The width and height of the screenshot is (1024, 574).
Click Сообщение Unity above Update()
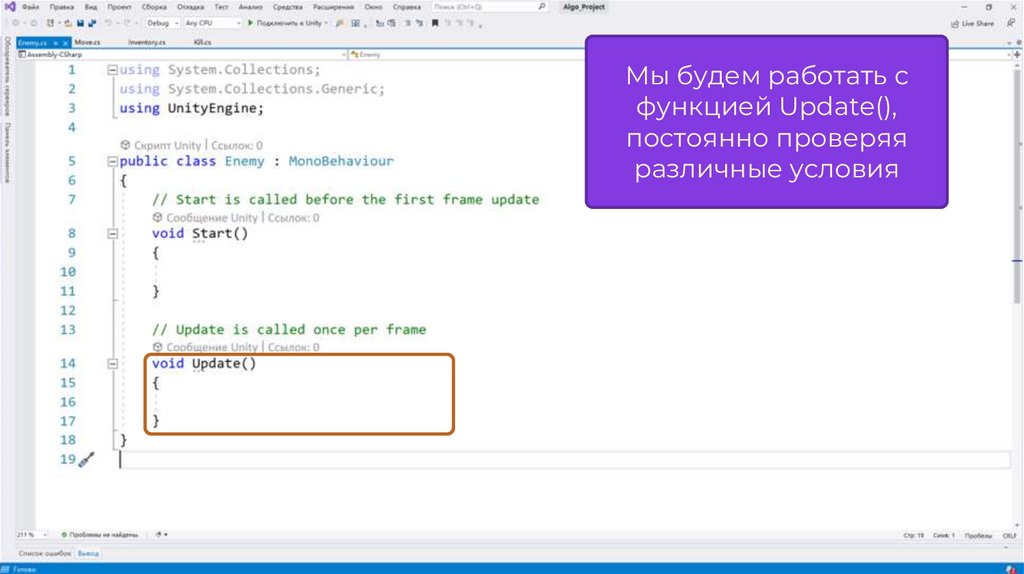[x=212, y=347]
